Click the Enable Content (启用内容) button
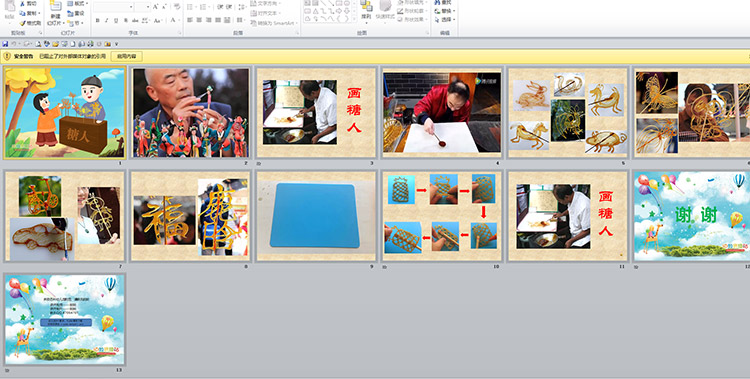 [x=127, y=56]
